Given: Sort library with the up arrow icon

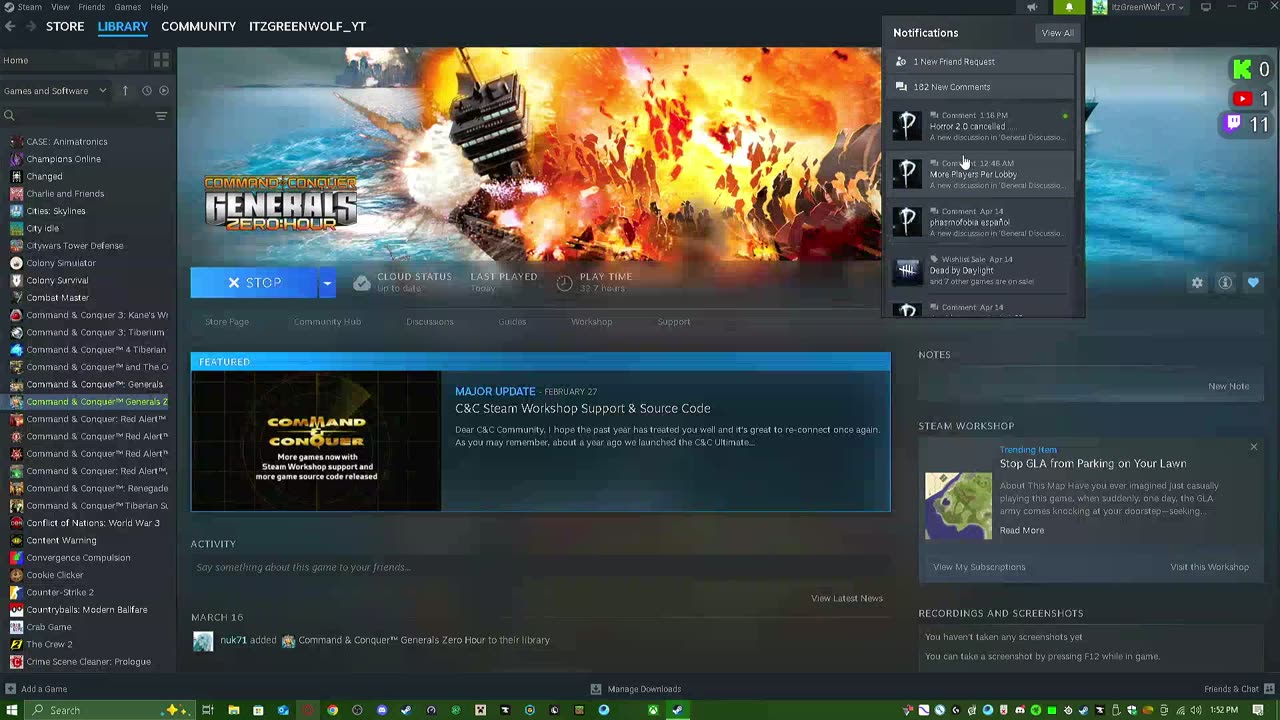Looking at the screenshot, I should pos(125,90).
